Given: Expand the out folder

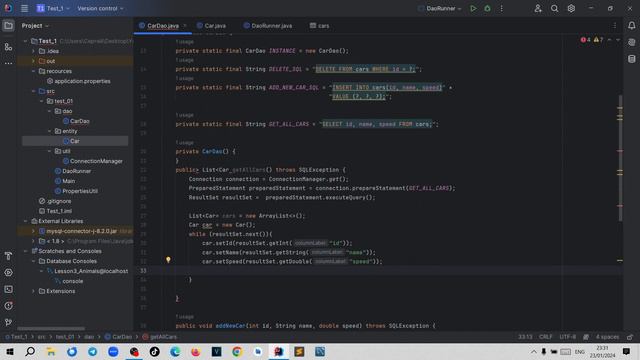Looking at the screenshot, I should (x=33, y=61).
